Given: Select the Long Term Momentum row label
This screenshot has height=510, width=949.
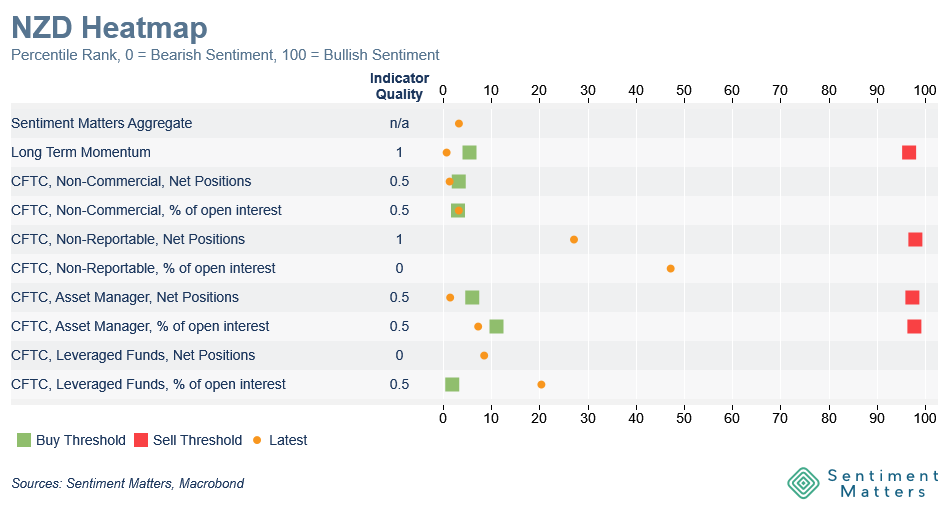Looking at the screenshot, I should (81, 152).
